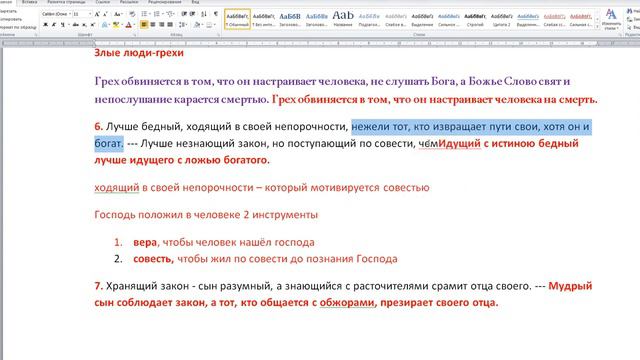
Task: Apply subscript formatting
Action: click(84, 25)
